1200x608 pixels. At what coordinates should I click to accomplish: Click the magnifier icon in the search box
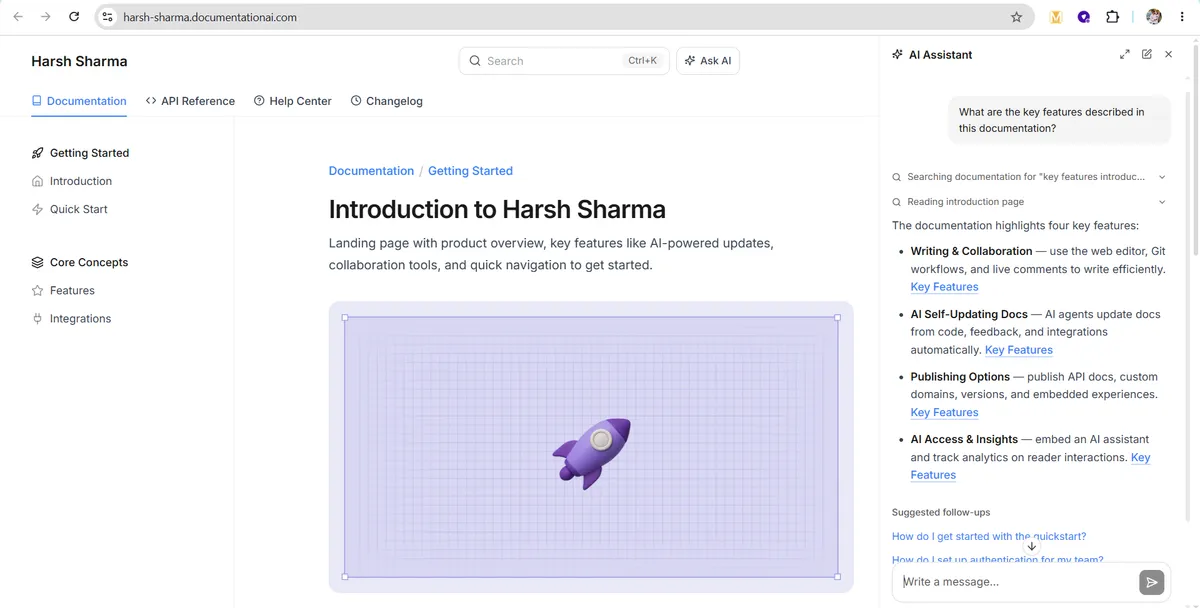475,61
